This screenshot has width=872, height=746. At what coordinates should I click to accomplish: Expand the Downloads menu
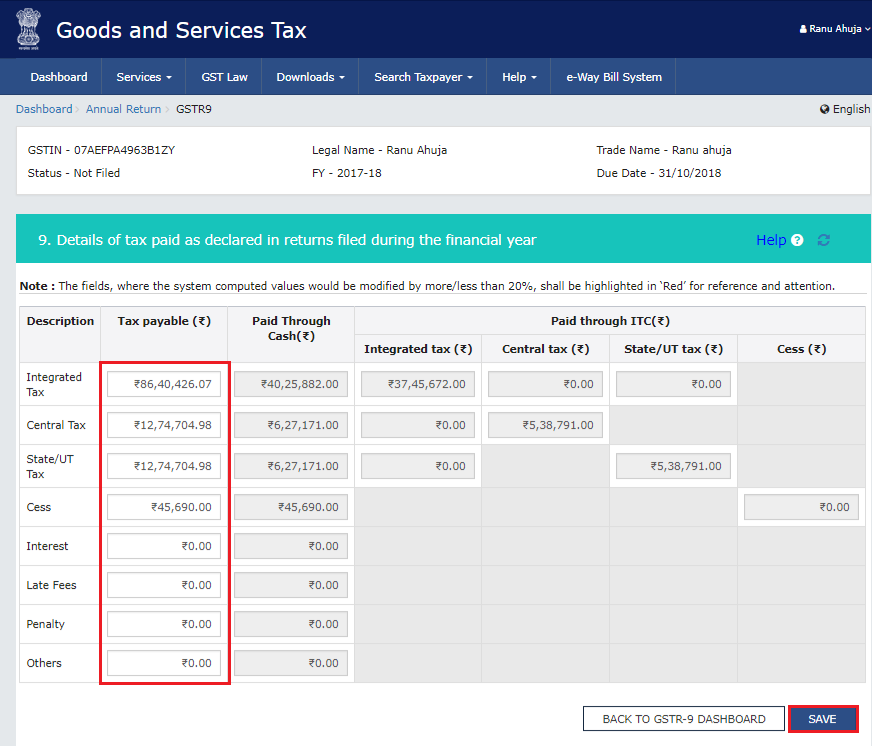pos(310,76)
